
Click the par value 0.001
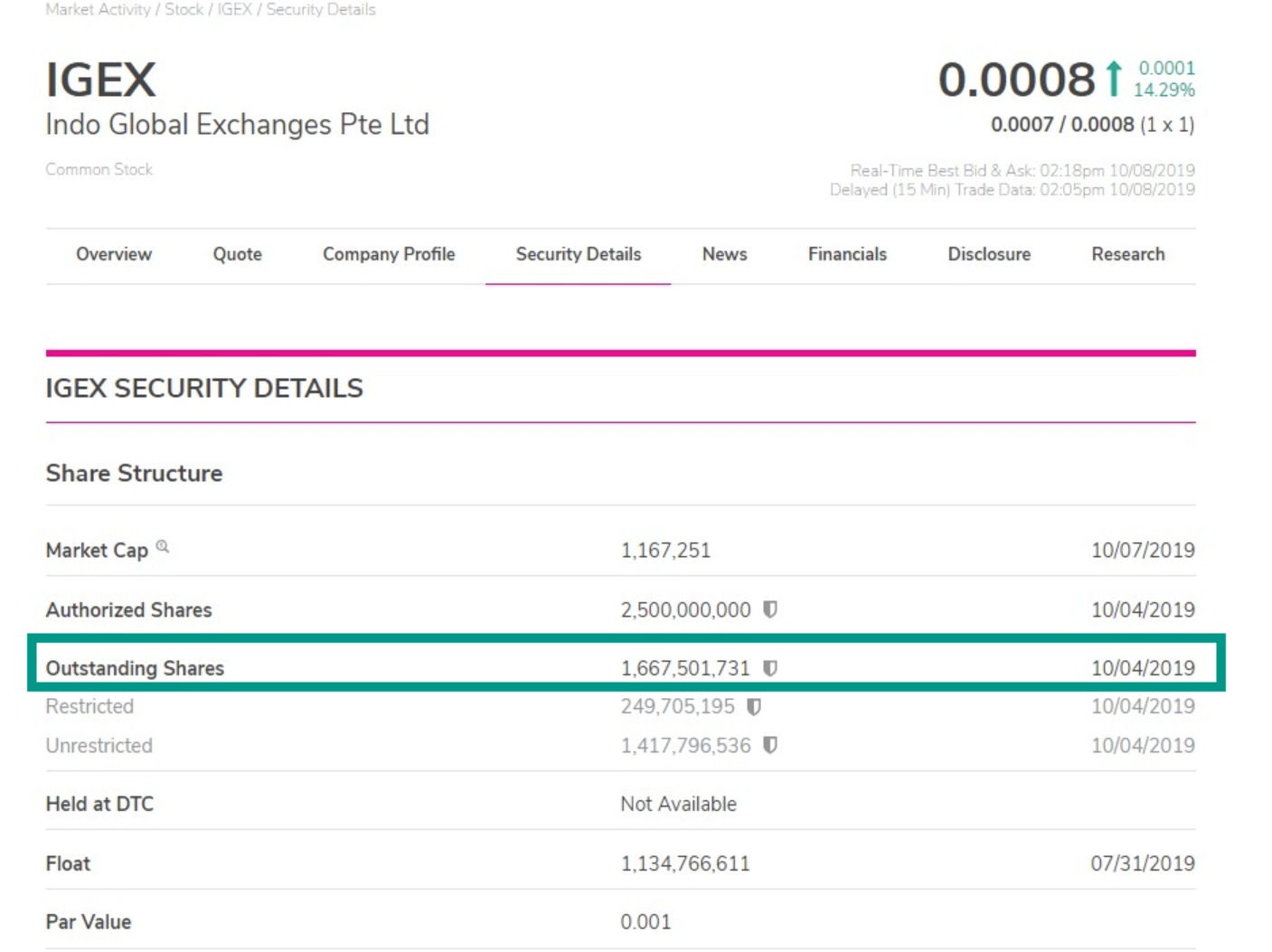pyautogui.click(x=645, y=922)
